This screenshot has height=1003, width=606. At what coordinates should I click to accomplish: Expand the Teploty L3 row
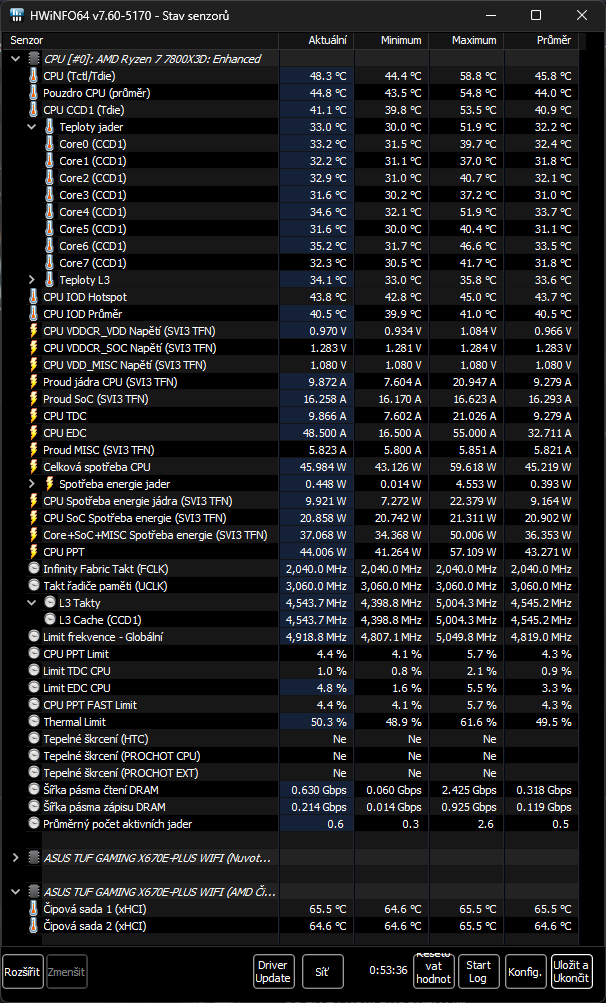31,280
